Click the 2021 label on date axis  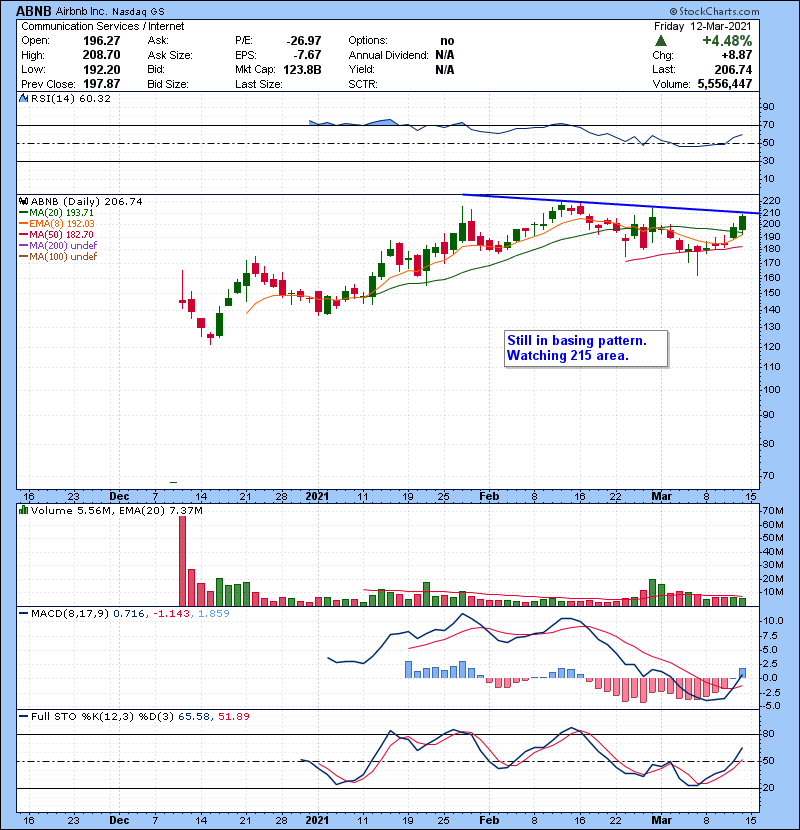click(317, 495)
